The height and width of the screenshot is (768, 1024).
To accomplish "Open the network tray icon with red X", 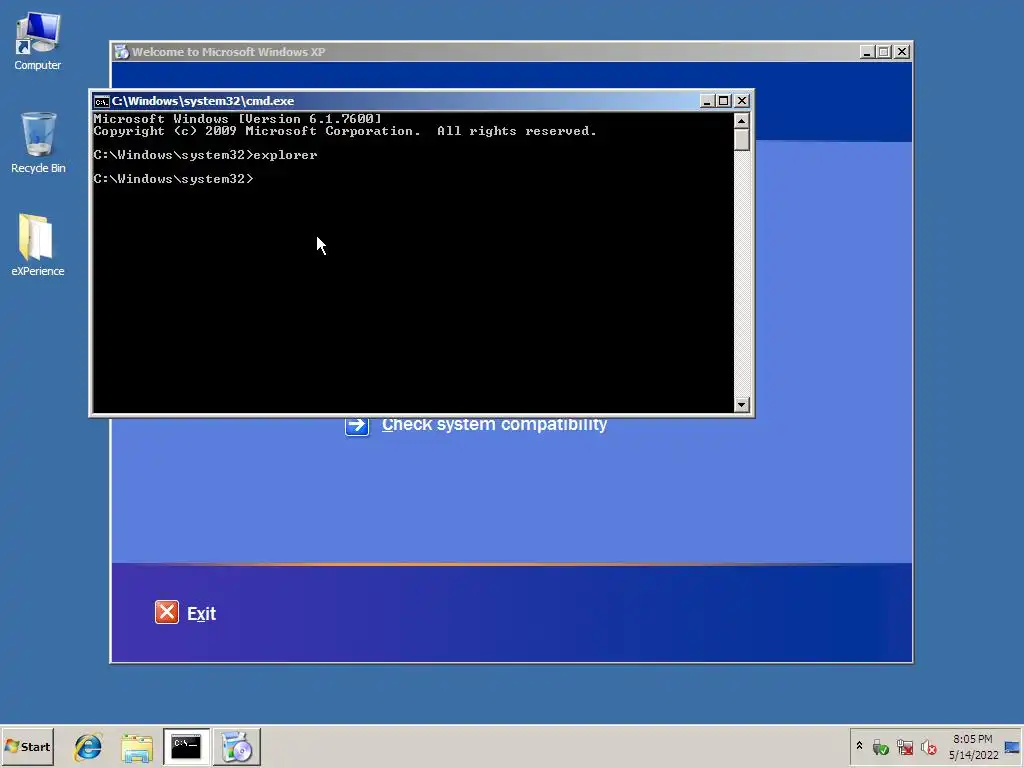I will pyautogui.click(x=904, y=747).
